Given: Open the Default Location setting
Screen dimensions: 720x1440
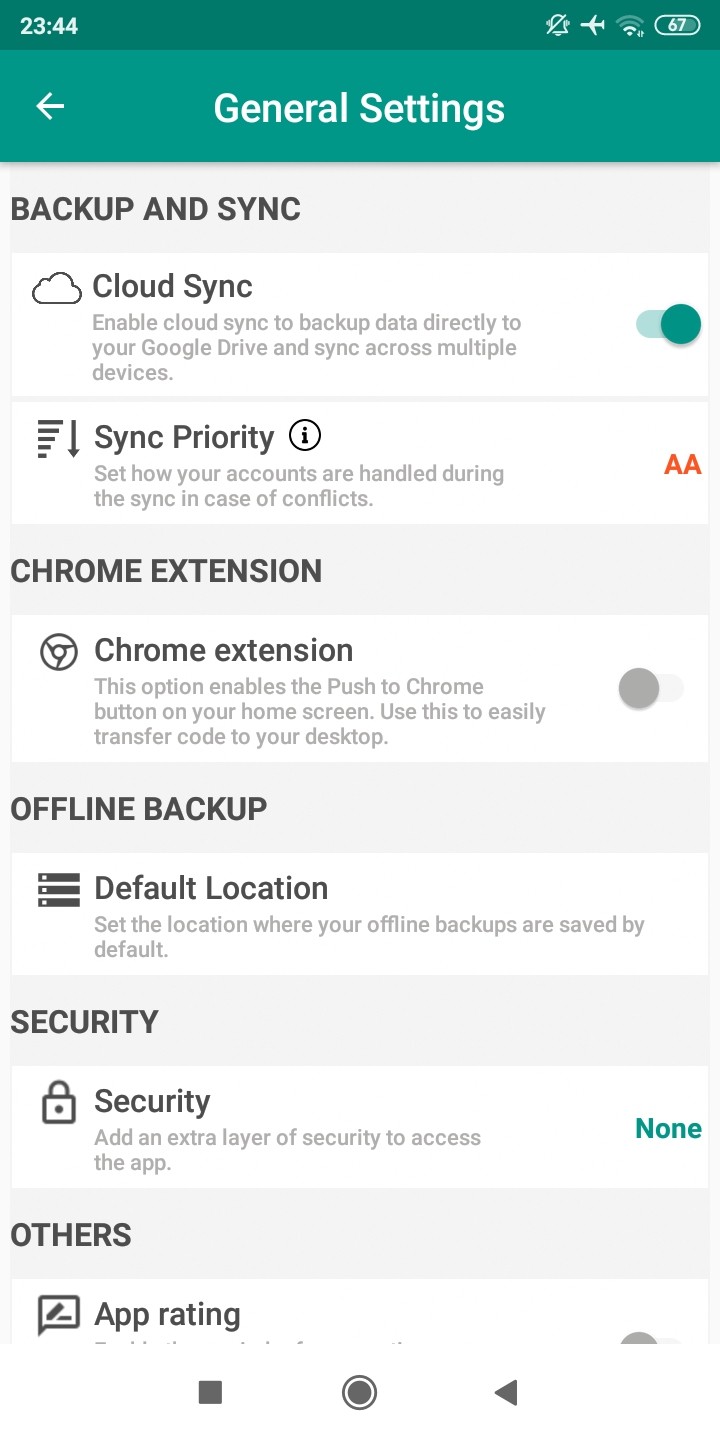Looking at the screenshot, I should coord(211,888).
